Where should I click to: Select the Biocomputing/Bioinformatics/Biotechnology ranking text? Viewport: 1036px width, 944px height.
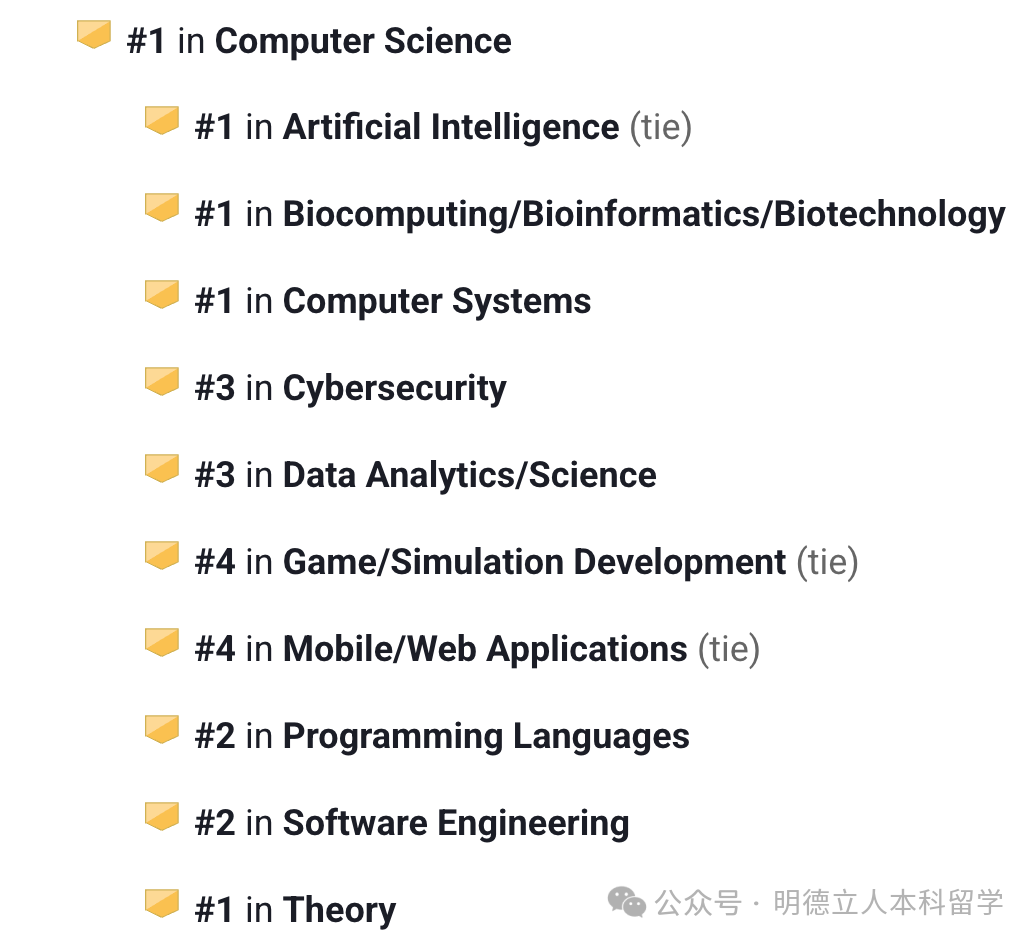pyautogui.click(x=643, y=215)
